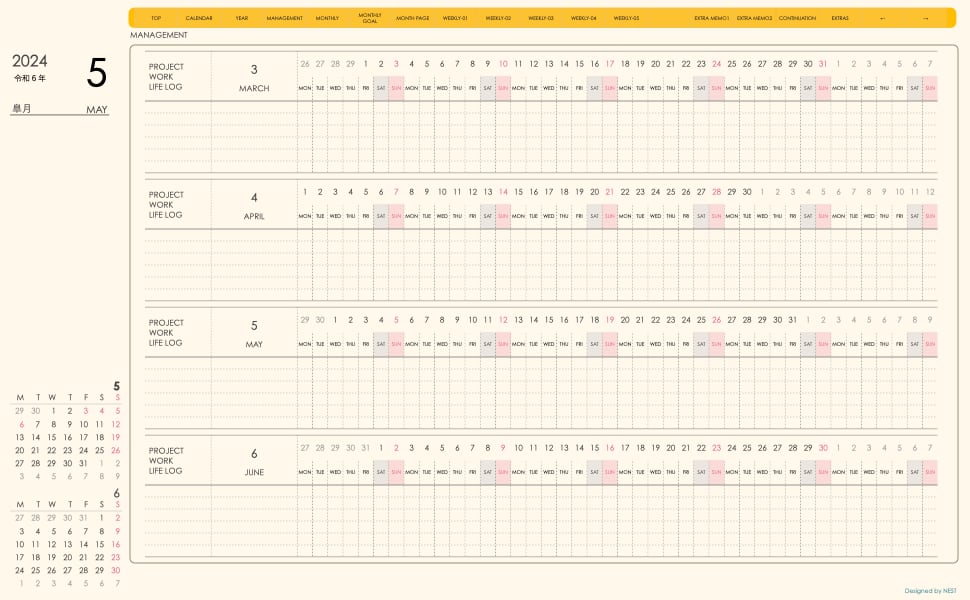The image size is (970, 600).
Task: Open the WEEKLY-02 tab
Action: (498, 18)
